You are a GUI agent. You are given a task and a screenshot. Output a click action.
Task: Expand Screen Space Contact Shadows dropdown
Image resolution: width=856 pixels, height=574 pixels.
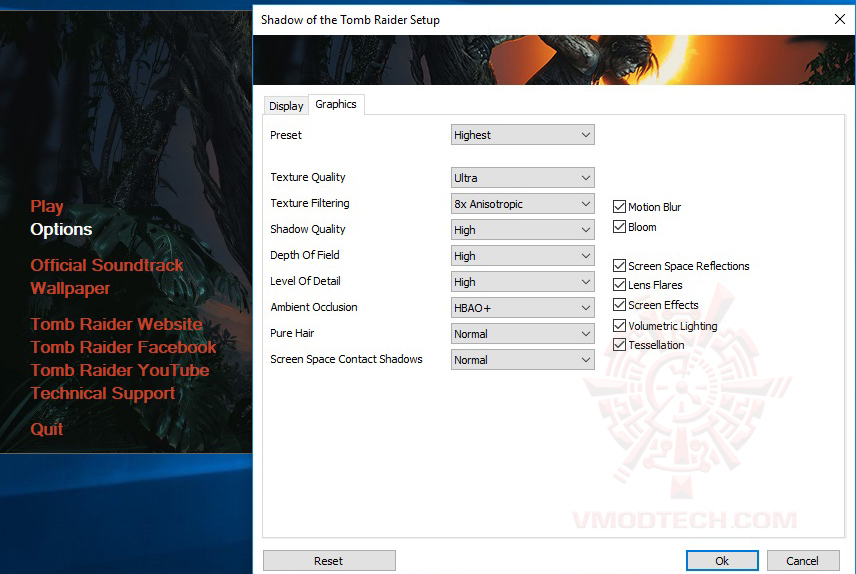click(x=522, y=360)
